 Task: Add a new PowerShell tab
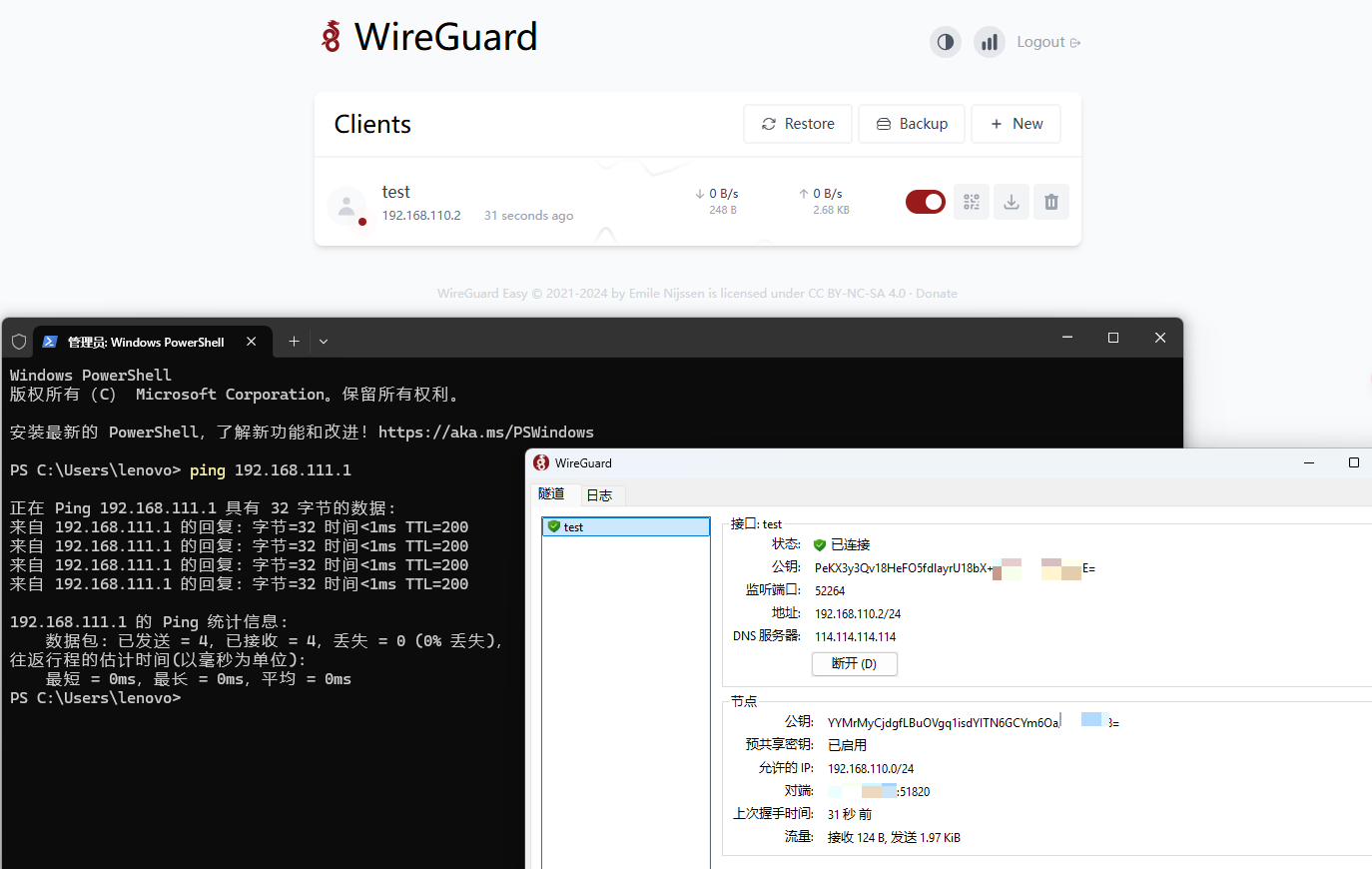point(294,342)
